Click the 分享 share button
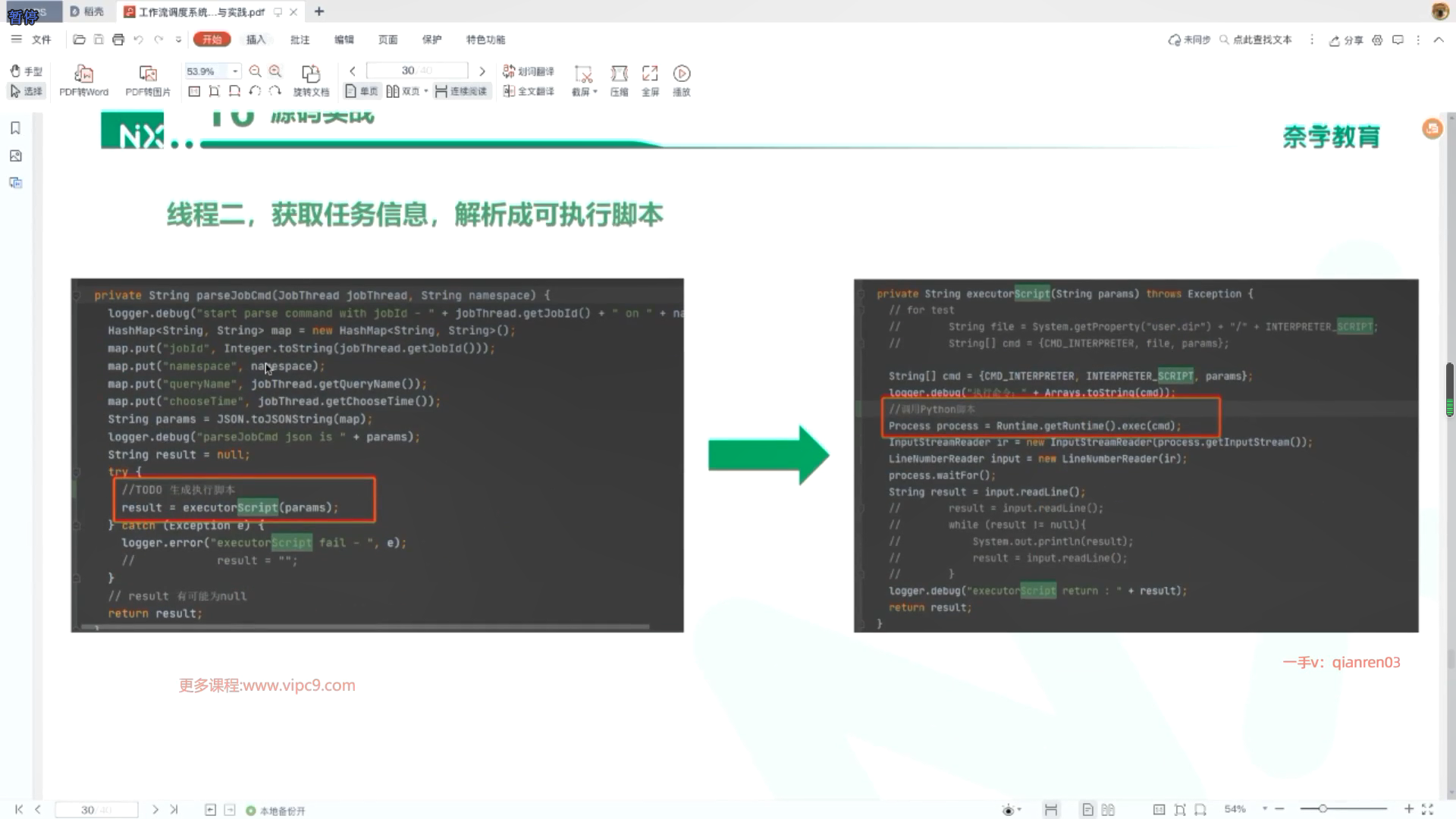The width and height of the screenshot is (1456, 819). pyautogui.click(x=1346, y=40)
